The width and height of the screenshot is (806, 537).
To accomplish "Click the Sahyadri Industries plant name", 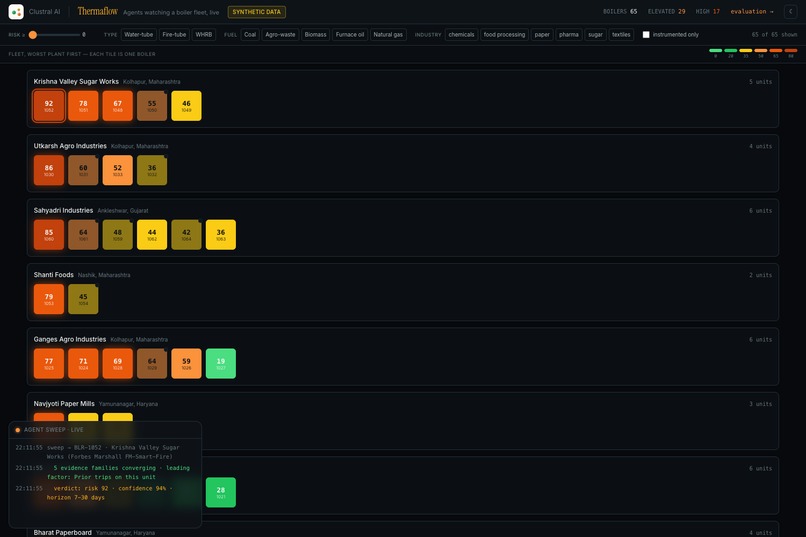I will click(x=63, y=210).
